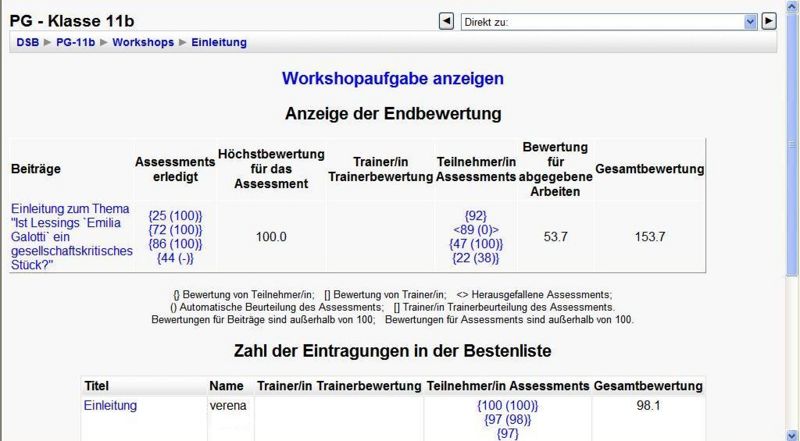The image size is (800, 441).
Task: View completed assessment {72 (100)}
Action: pos(175,230)
